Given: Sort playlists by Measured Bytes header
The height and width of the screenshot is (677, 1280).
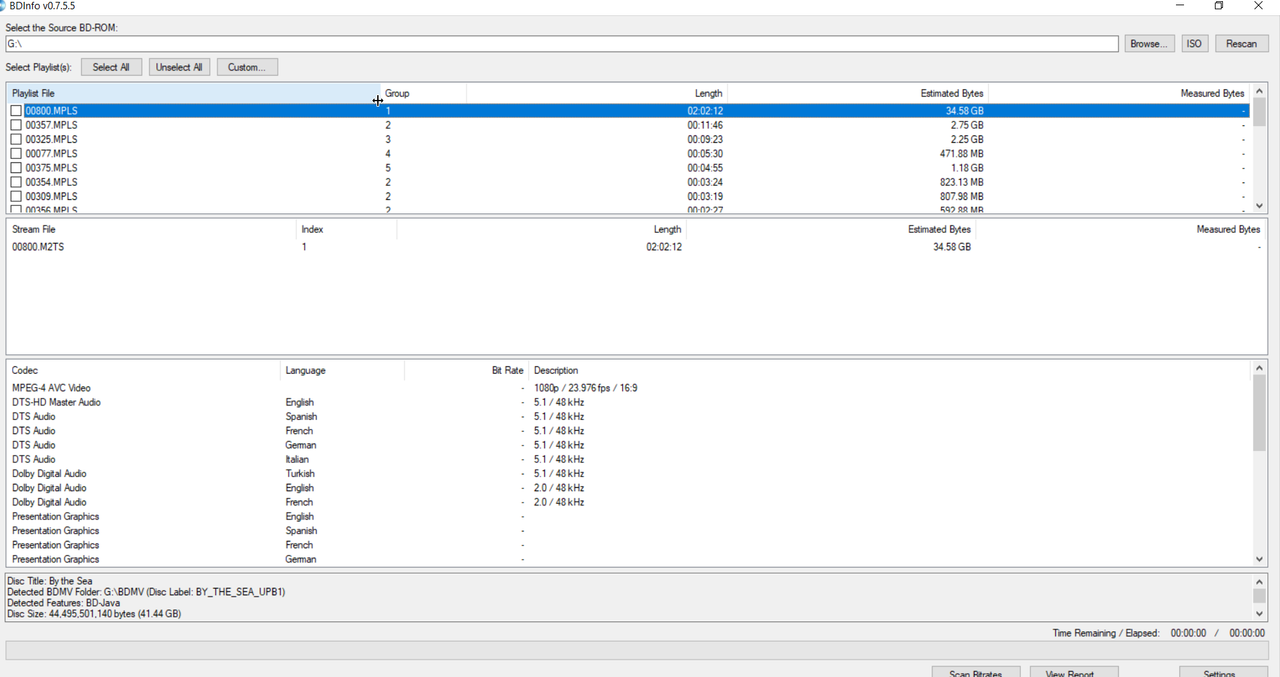Looking at the screenshot, I should click(1119, 93).
